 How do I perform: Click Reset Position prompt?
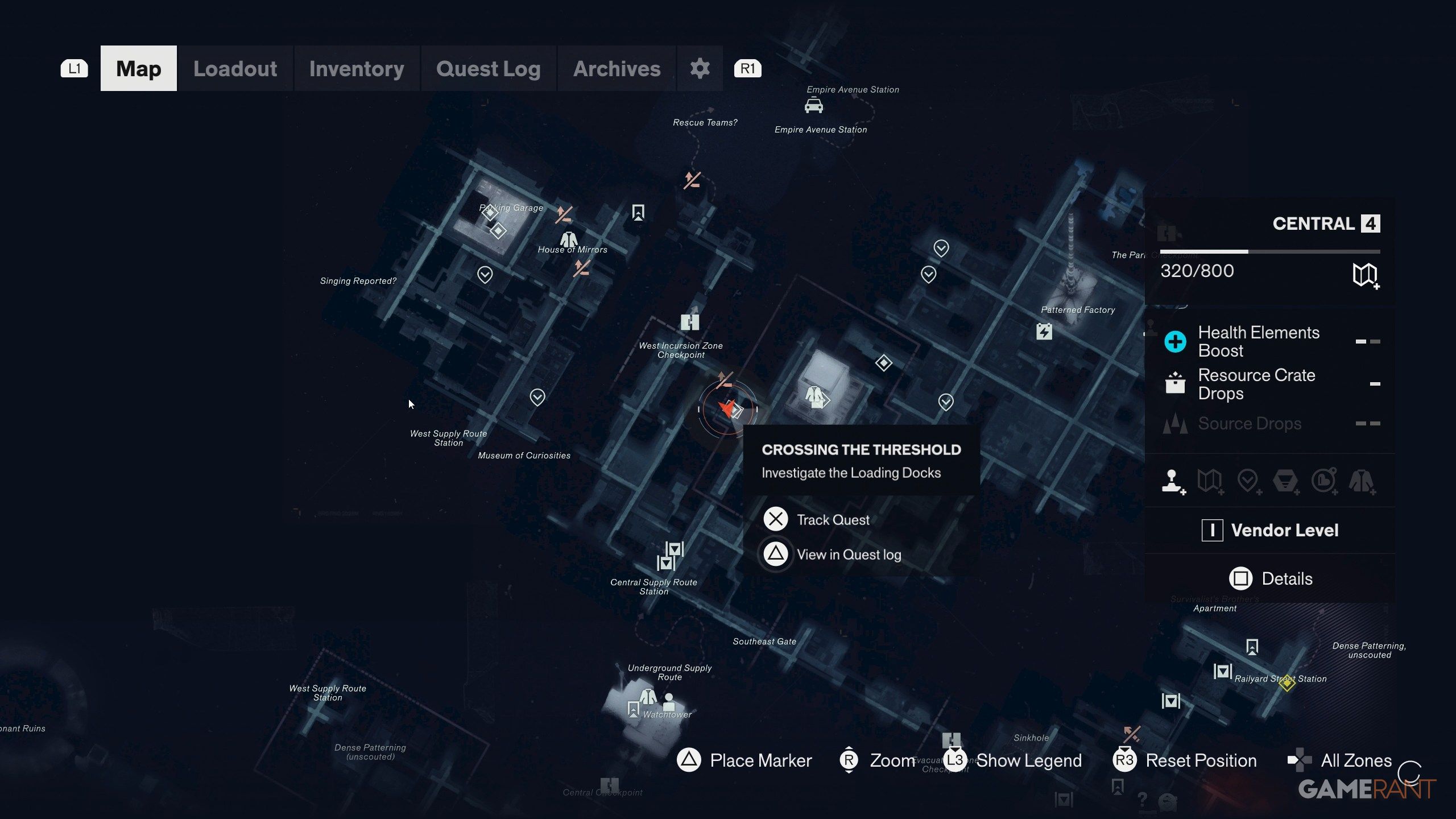(1185, 760)
